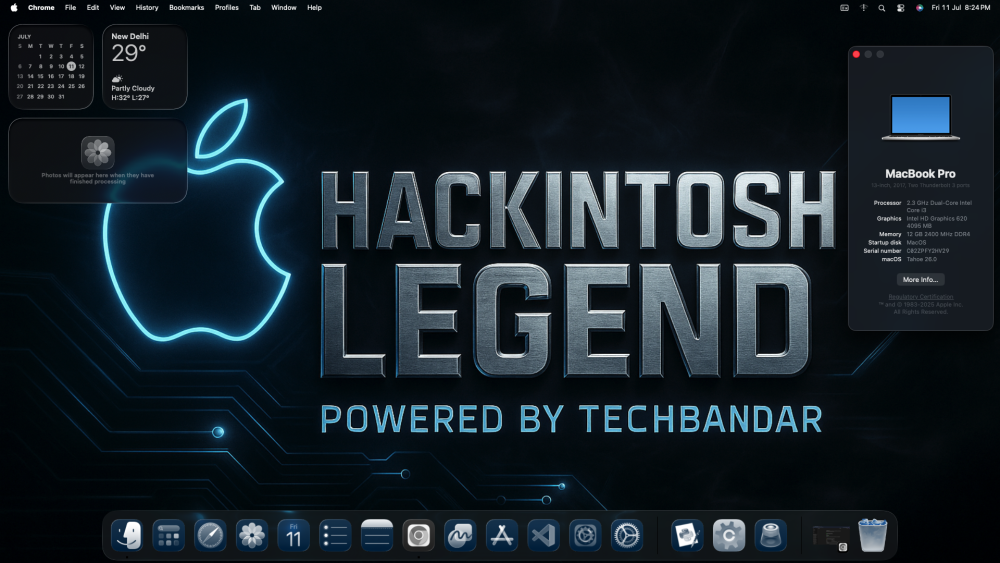
Task: Open the Edit menu
Action: pos(93,8)
